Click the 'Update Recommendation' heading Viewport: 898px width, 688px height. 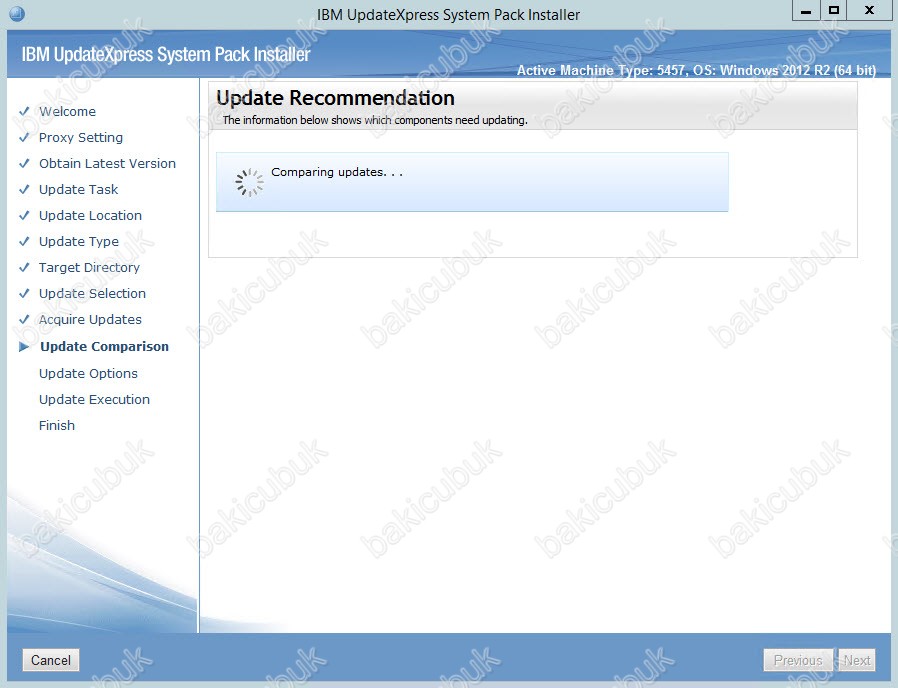pos(335,98)
